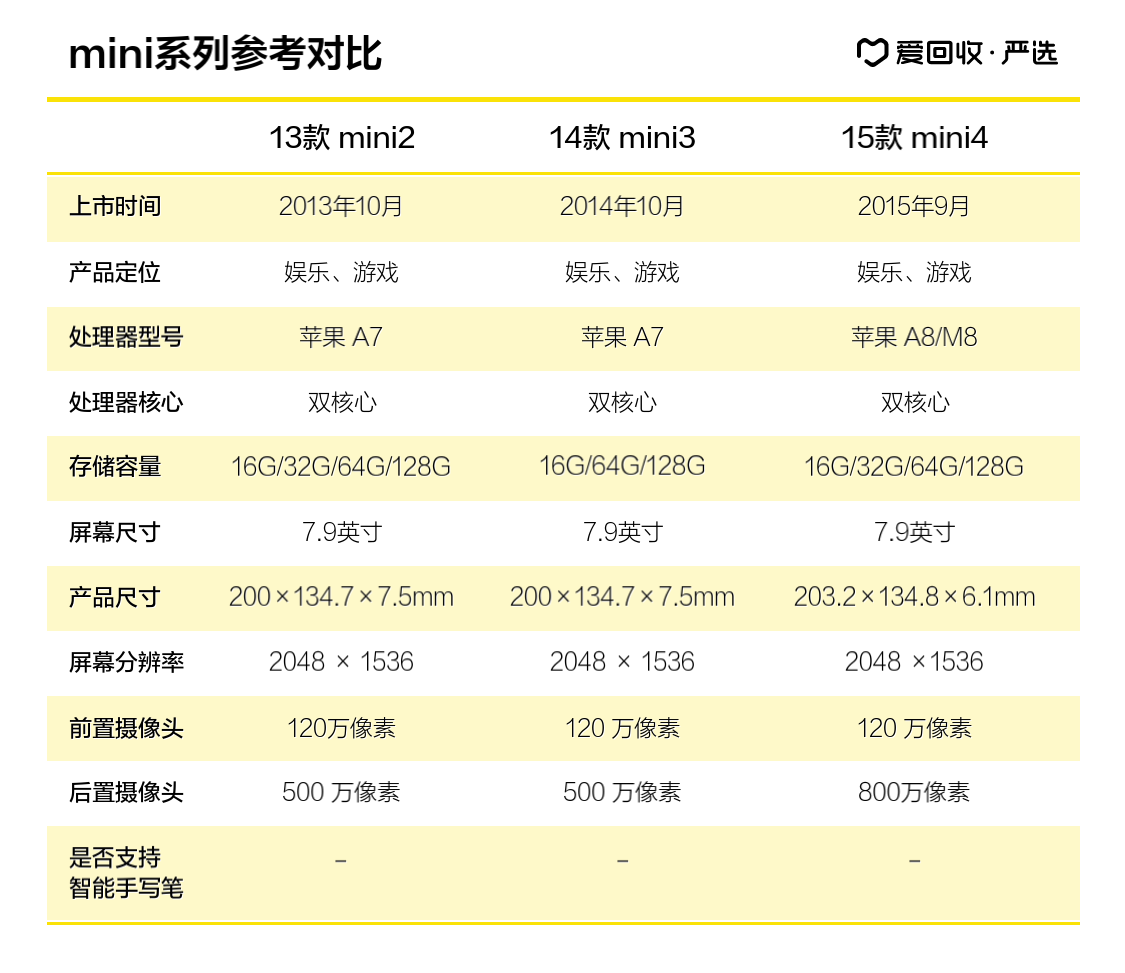Select the 苹果 A8/M8 processor cell
This screenshot has height=973, width=1125.
914,338
